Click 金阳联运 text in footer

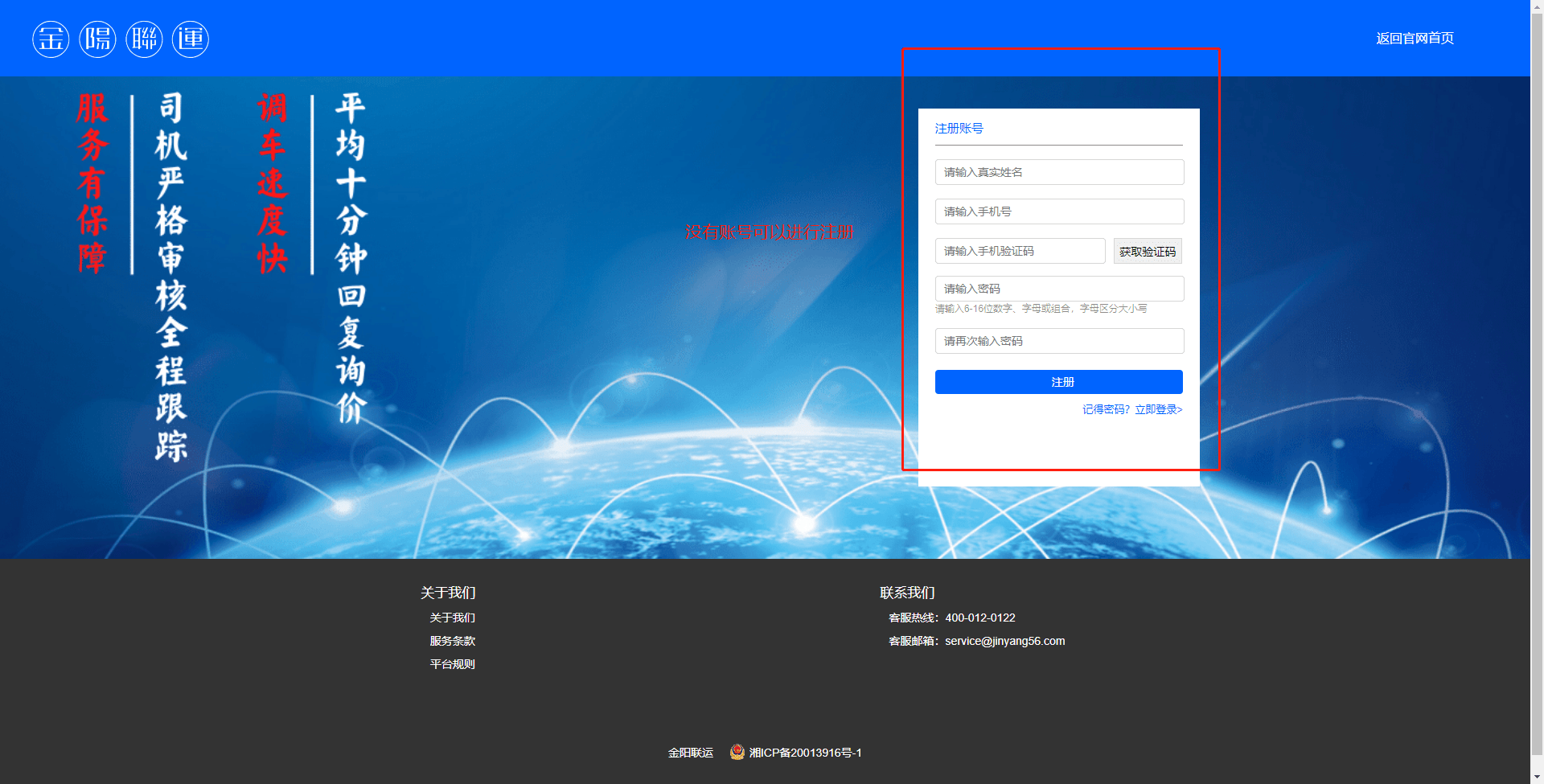(x=691, y=753)
